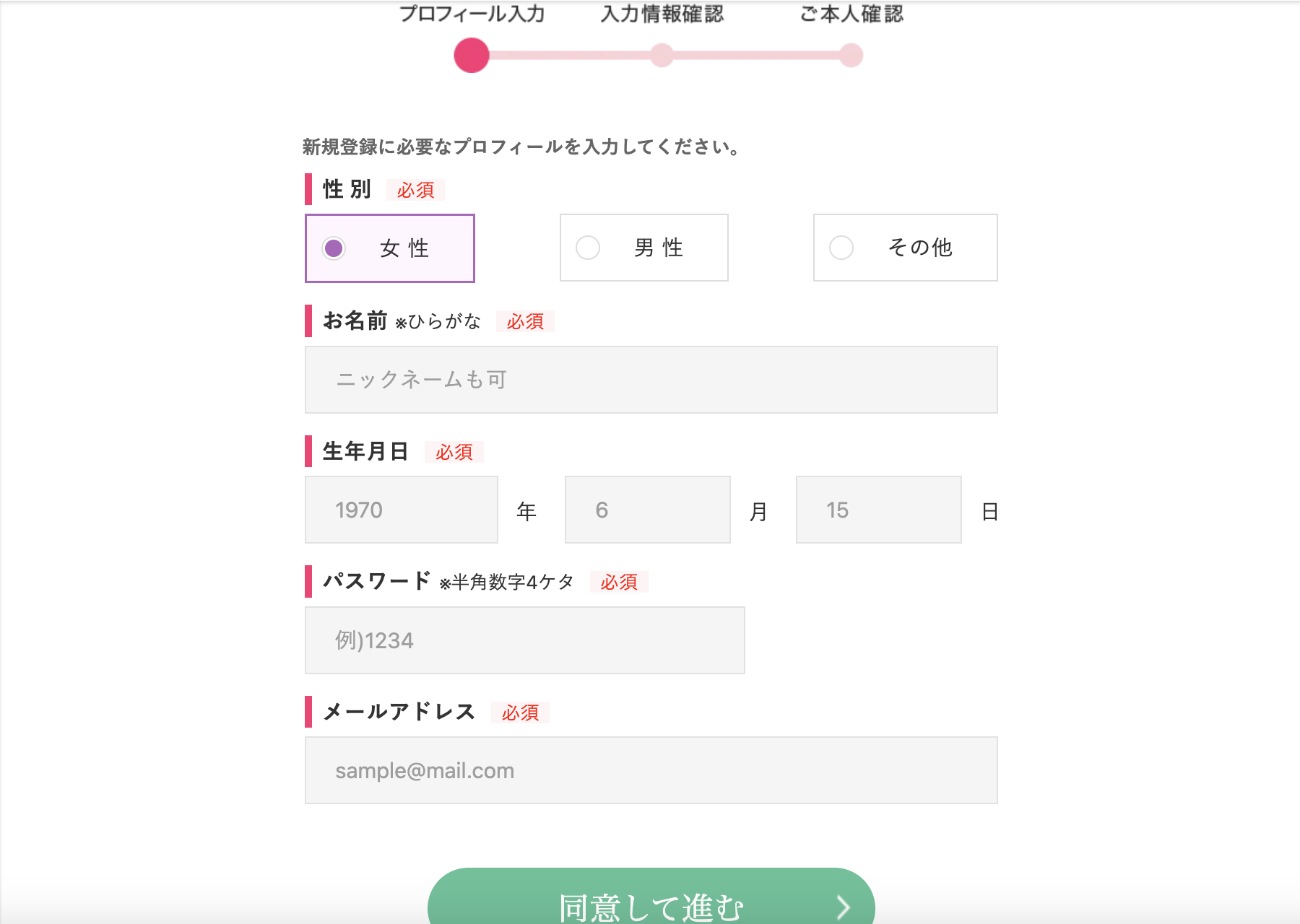Click the プロフィール入力 step label
1300x924 pixels.
(472, 14)
